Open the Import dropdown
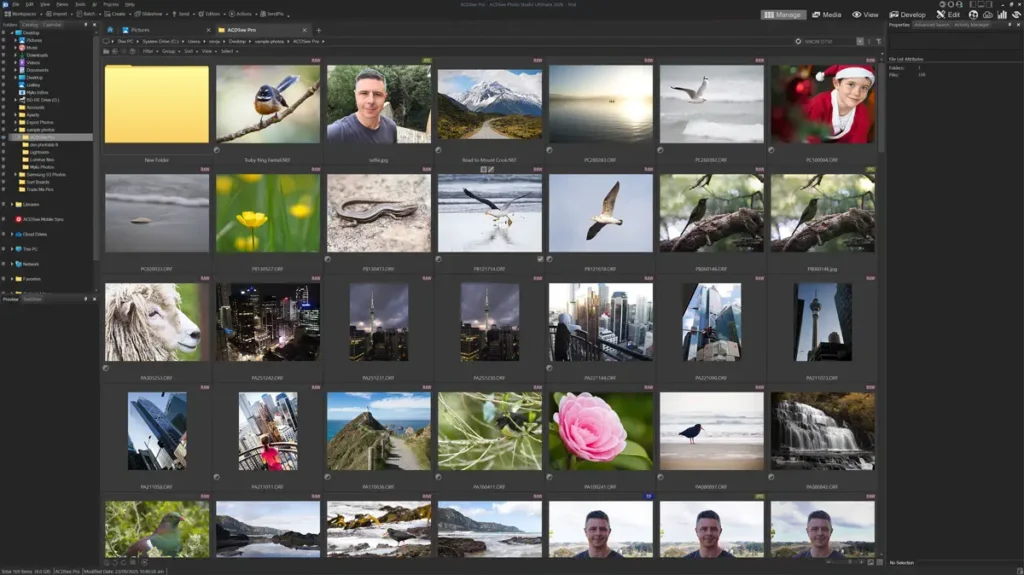Viewport: 1024px width, 575px height. pyautogui.click(x=58, y=14)
